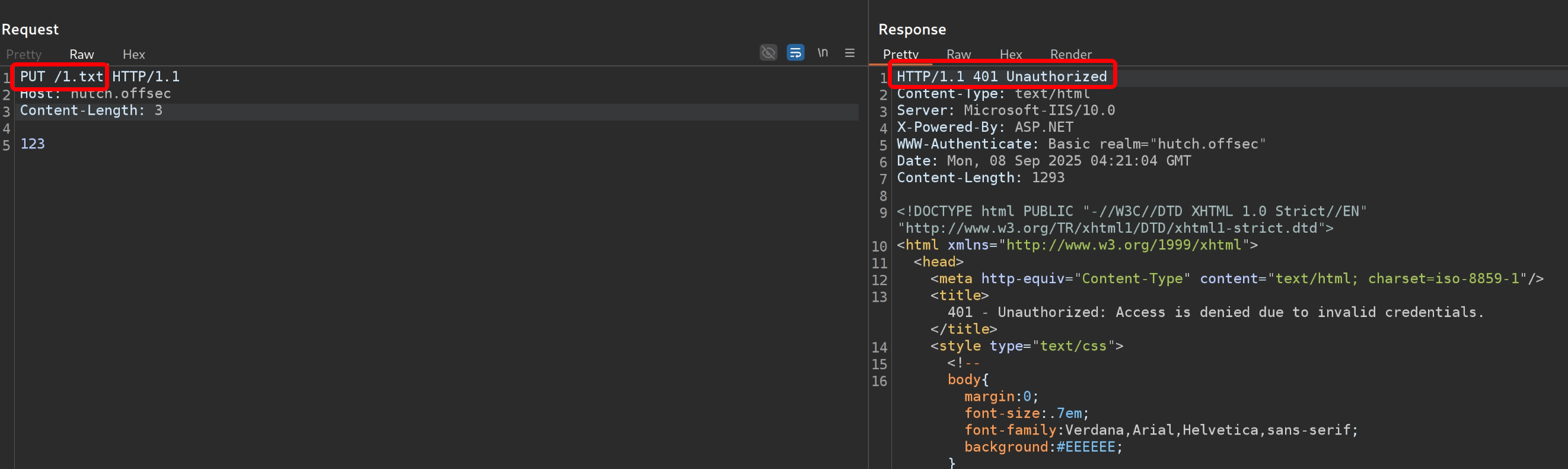Open the Request pane hamburger menu
This screenshot has height=469, width=1568.
tap(850, 53)
